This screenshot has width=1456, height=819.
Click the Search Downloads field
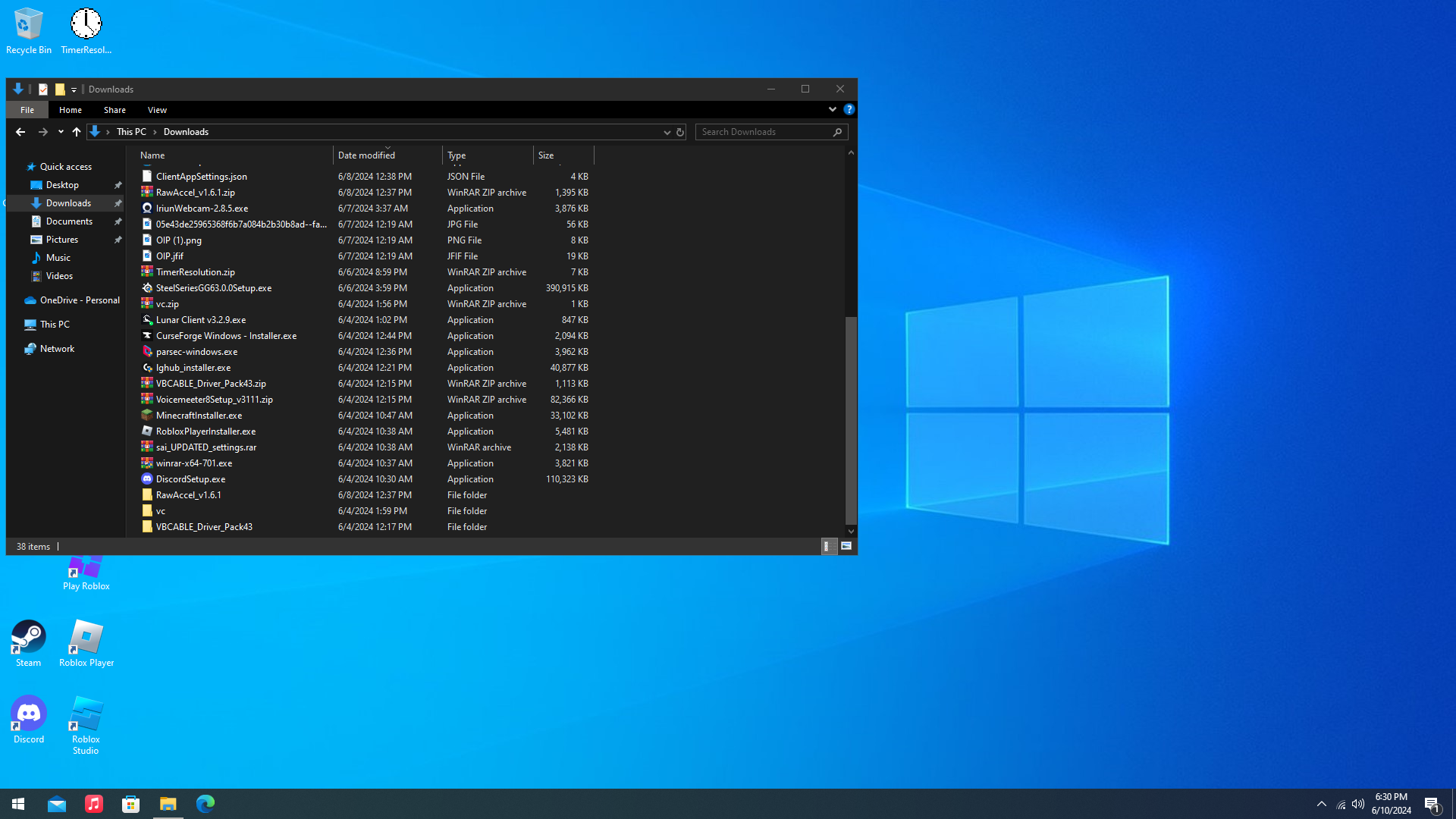[x=764, y=132]
